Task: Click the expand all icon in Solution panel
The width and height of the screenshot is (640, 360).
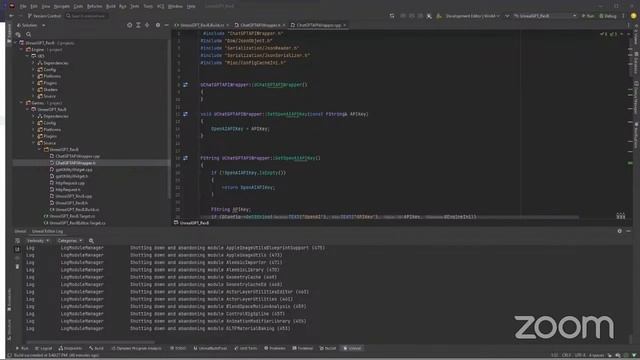Action: pos(138,25)
